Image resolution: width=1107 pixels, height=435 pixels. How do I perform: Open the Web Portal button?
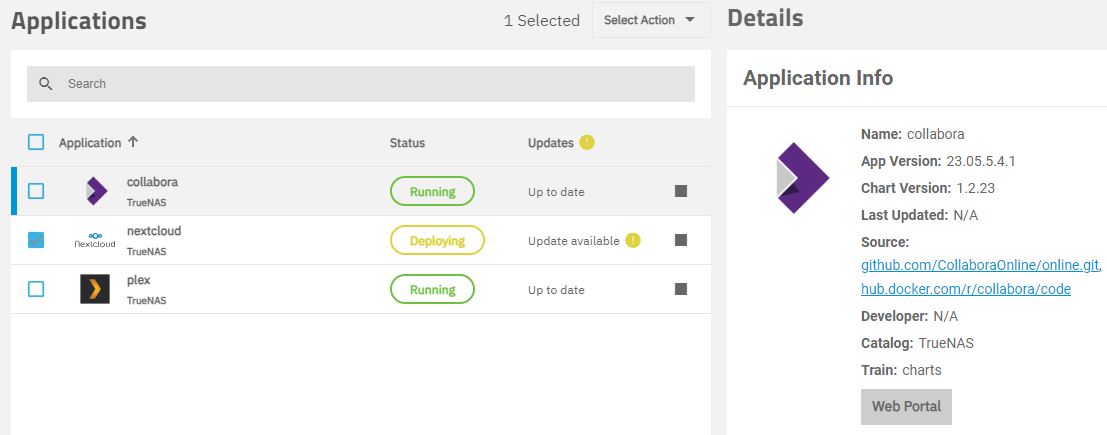point(906,407)
